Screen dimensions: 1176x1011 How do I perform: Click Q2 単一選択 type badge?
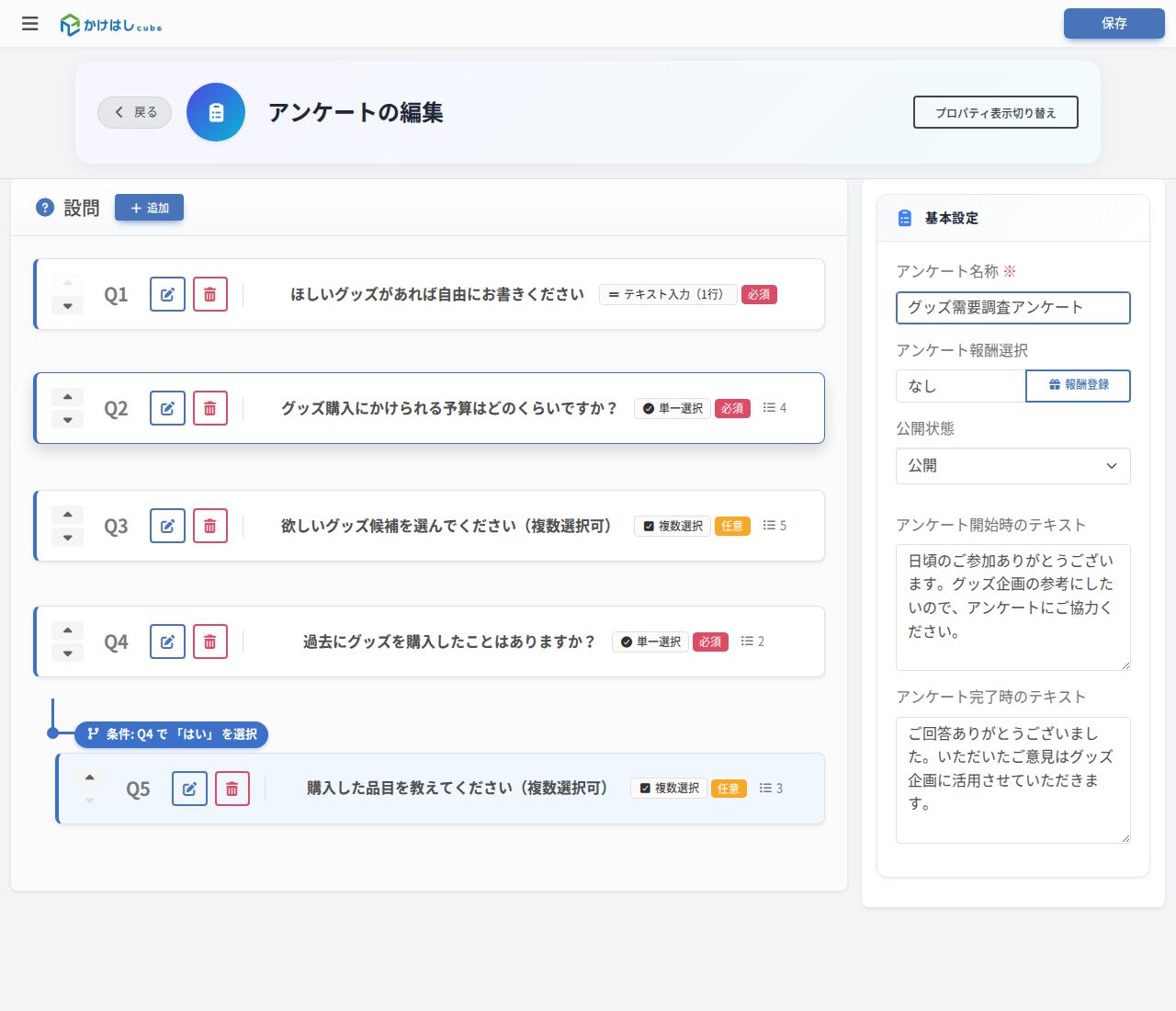click(x=673, y=408)
